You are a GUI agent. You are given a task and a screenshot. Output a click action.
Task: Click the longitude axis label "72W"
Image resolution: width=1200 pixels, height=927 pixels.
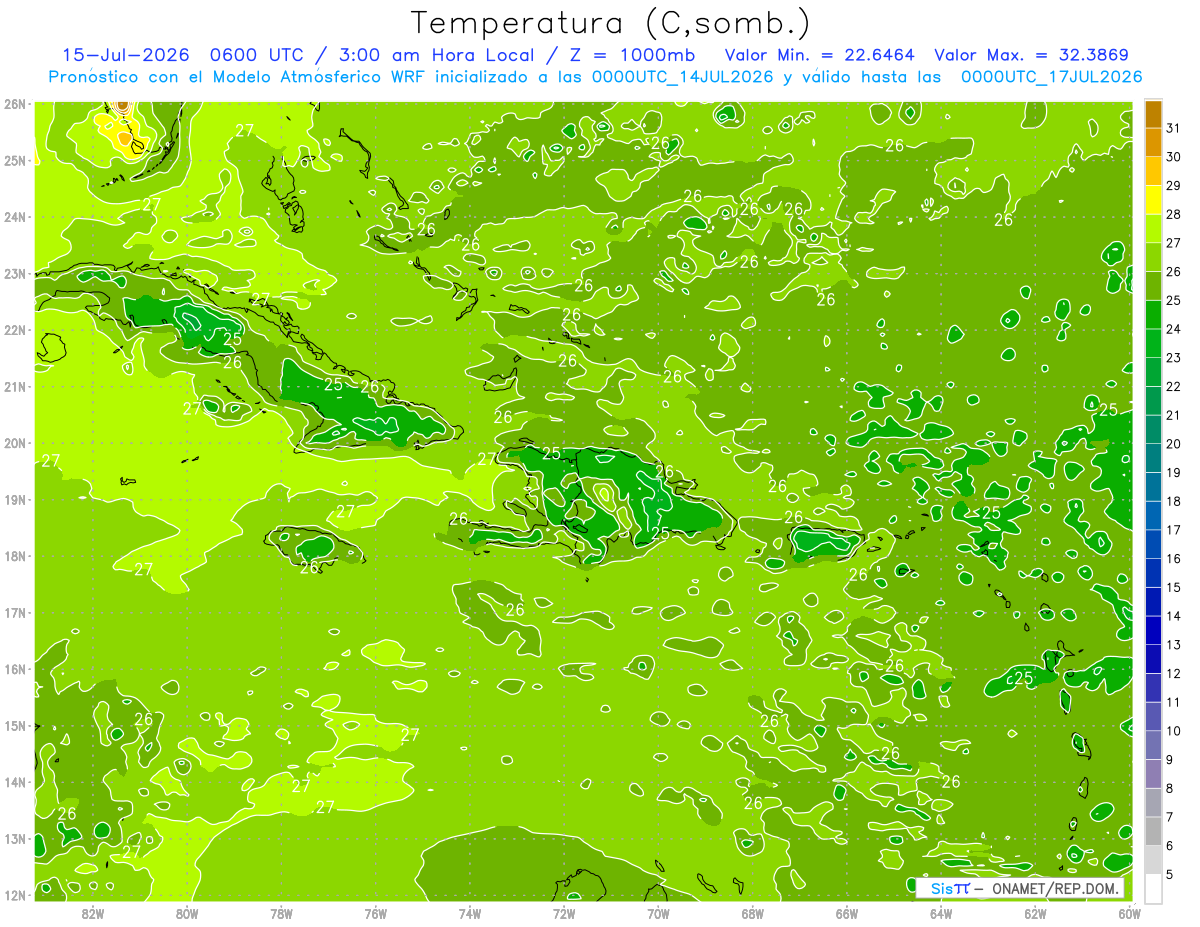coord(564,913)
